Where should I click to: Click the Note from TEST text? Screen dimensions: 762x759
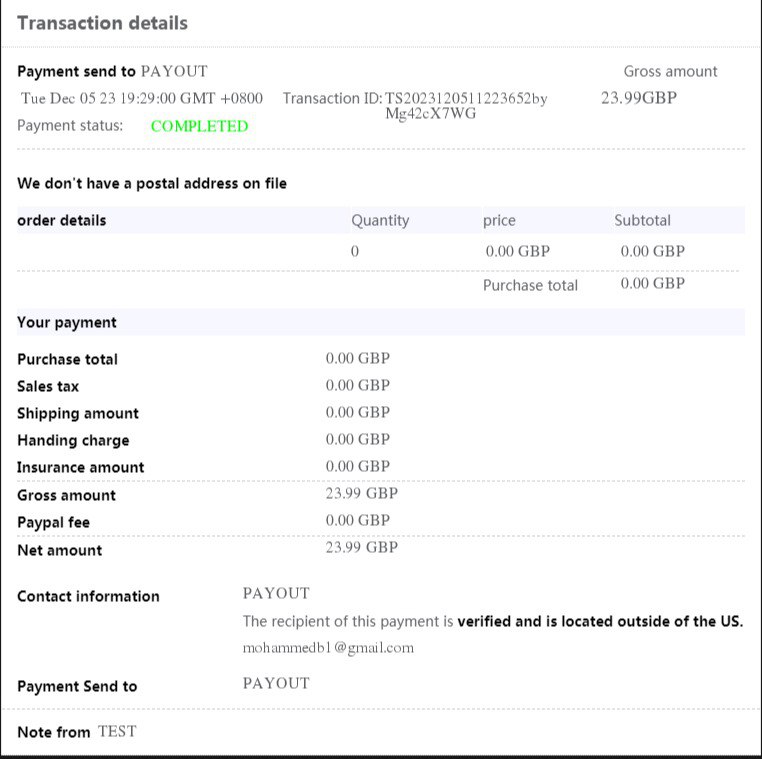[x=76, y=732]
